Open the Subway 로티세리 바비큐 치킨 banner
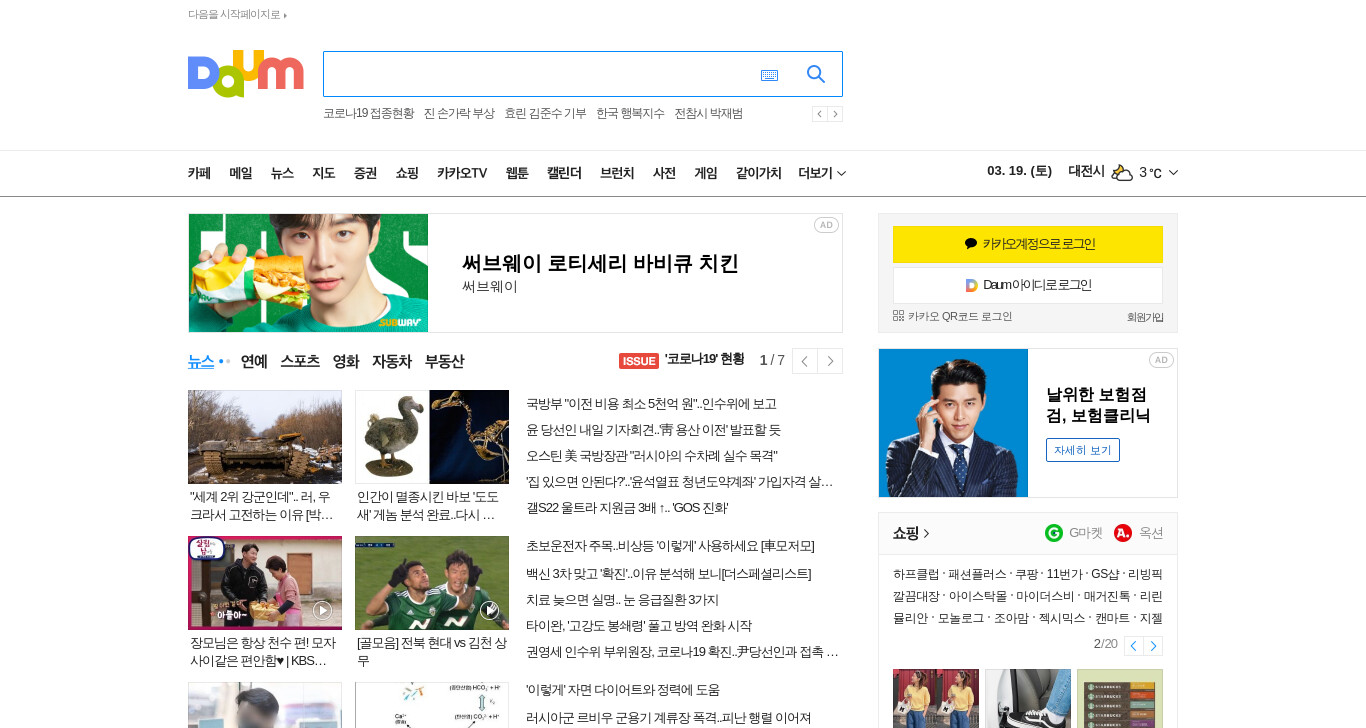The height and width of the screenshot is (728, 1366). click(515, 273)
